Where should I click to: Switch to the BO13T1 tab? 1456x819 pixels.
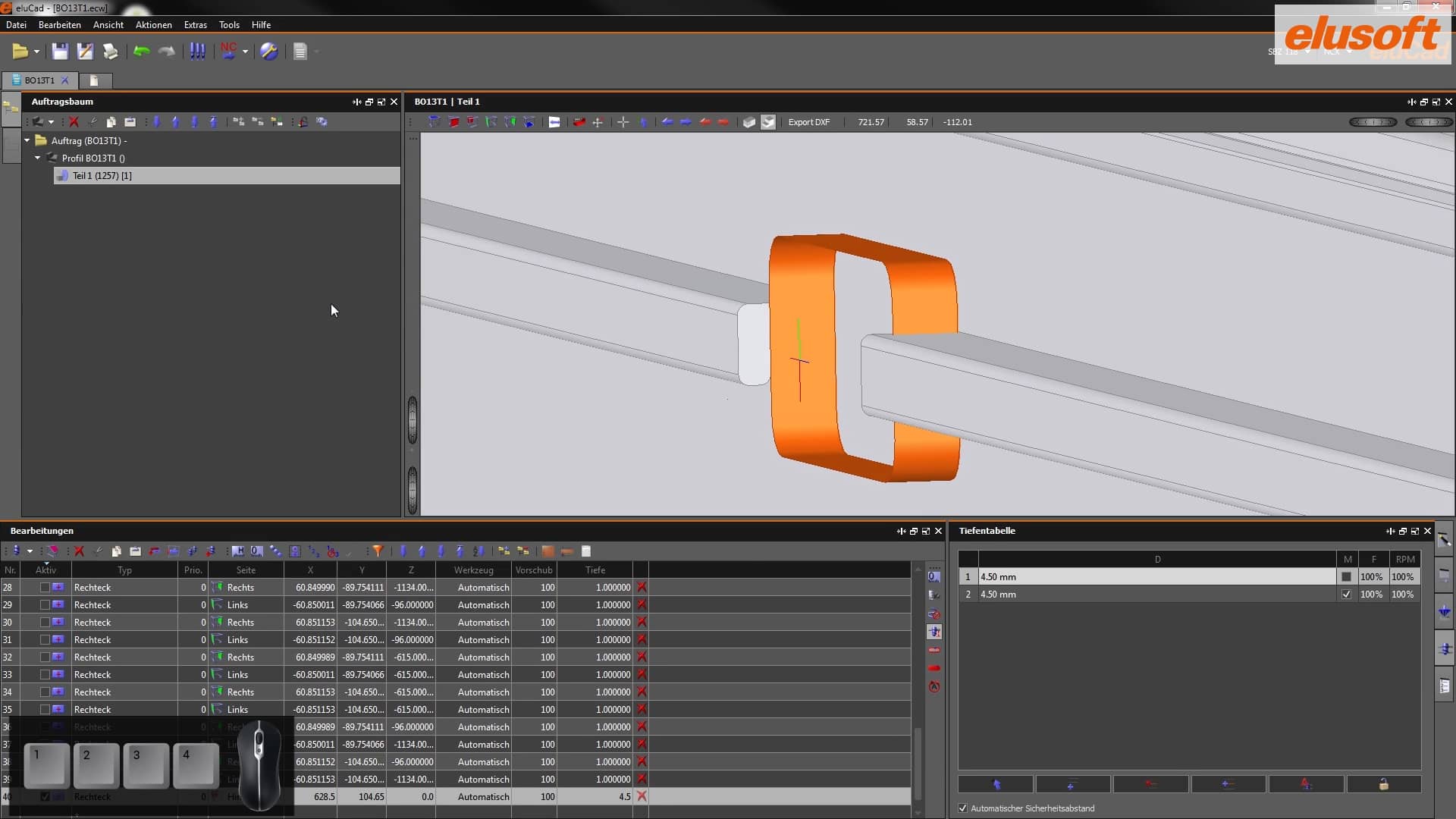pyautogui.click(x=39, y=80)
